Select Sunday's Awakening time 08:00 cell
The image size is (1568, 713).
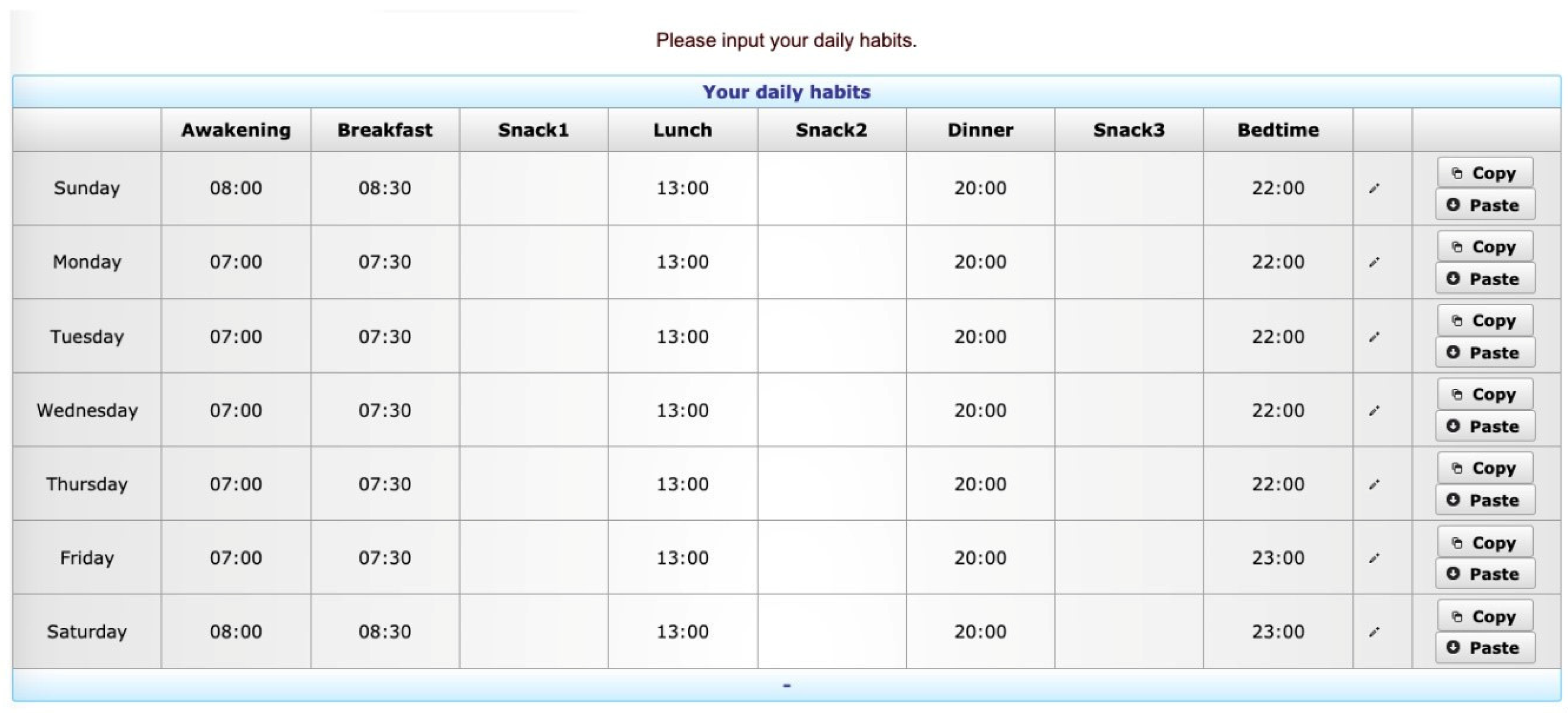coord(236,188)
